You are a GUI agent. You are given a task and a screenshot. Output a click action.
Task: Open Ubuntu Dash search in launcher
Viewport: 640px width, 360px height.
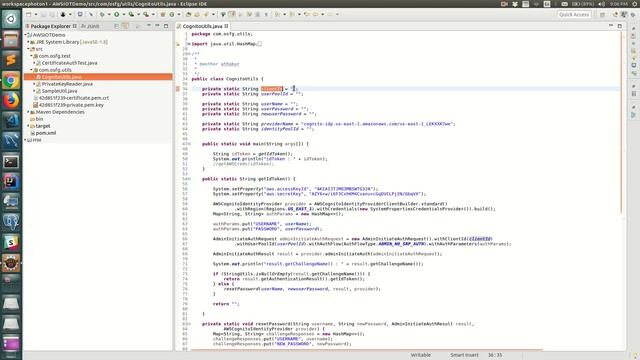click(11, 19)
